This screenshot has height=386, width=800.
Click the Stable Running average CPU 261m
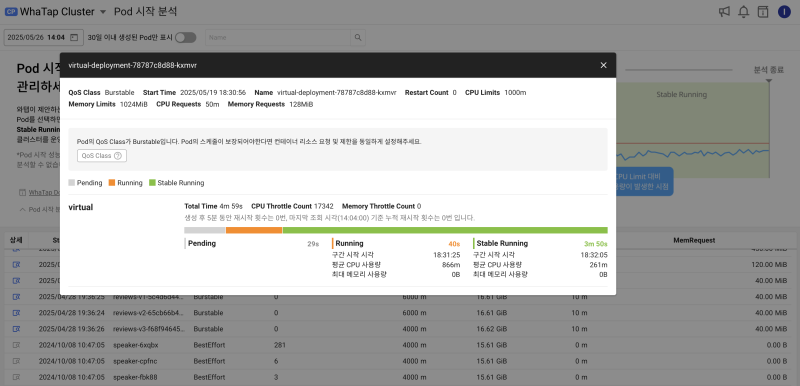(x=598, y=265)
